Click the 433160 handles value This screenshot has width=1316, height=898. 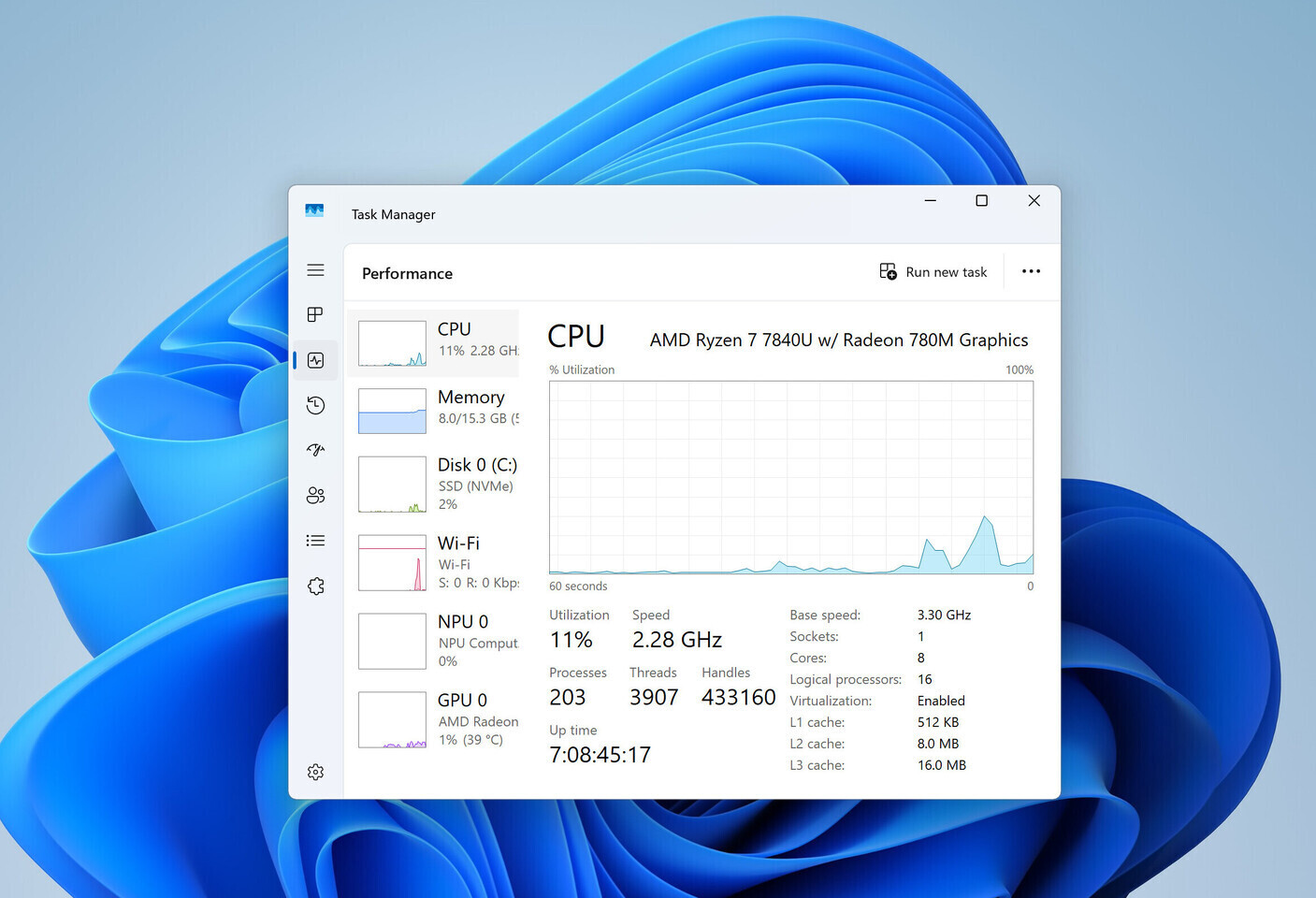click(x=739, y=698)
